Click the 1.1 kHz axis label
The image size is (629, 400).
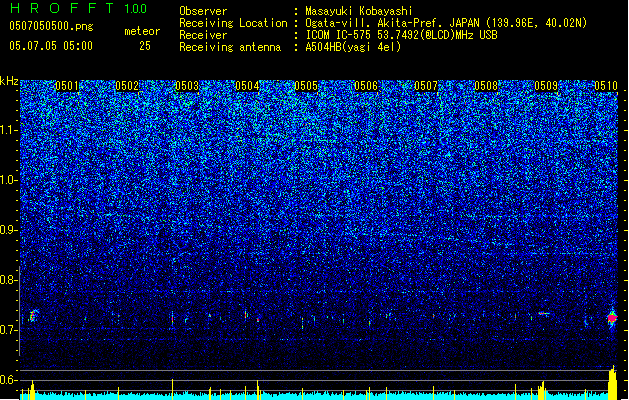8,130
